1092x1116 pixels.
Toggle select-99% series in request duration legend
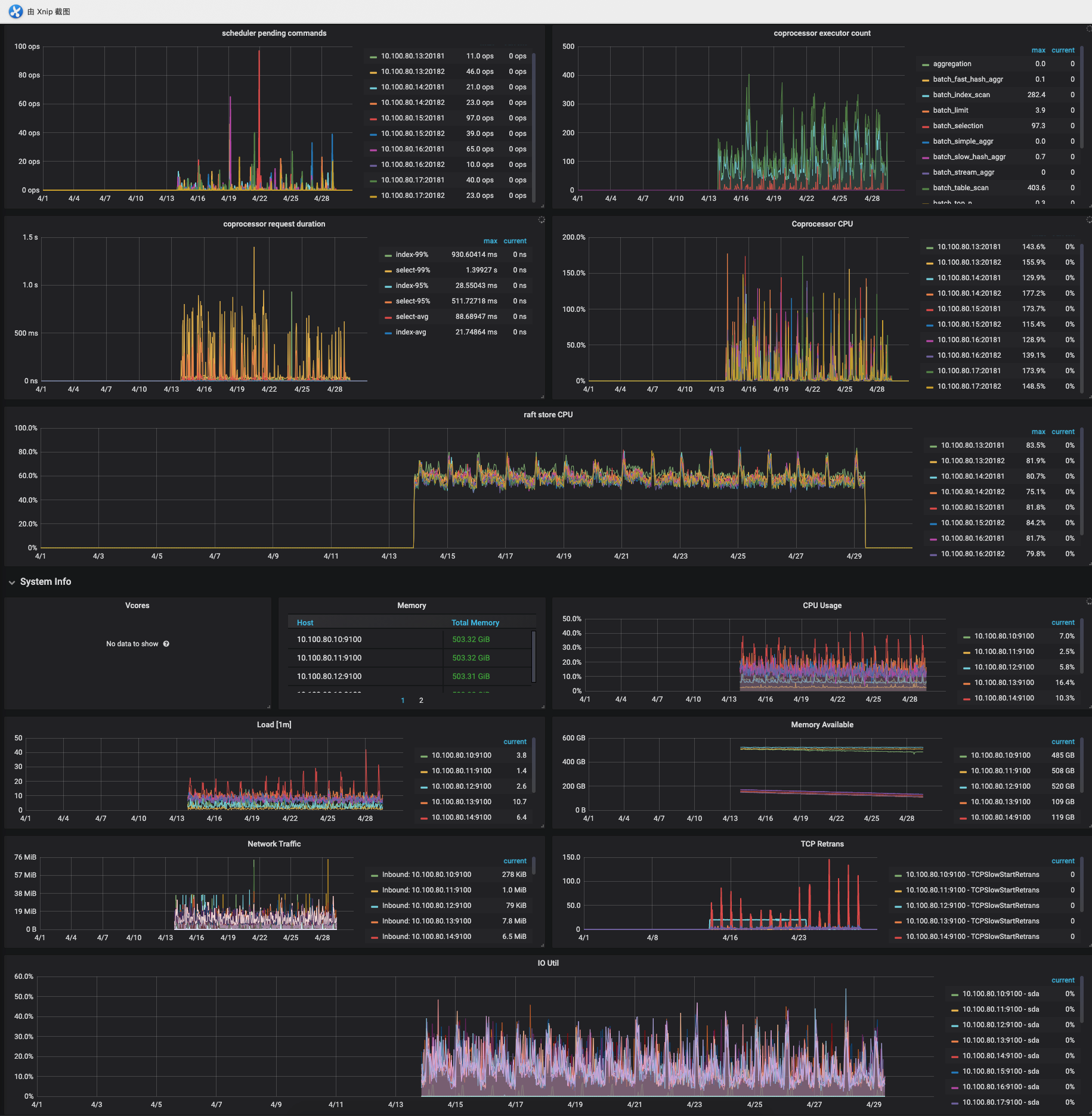(413, 270)
